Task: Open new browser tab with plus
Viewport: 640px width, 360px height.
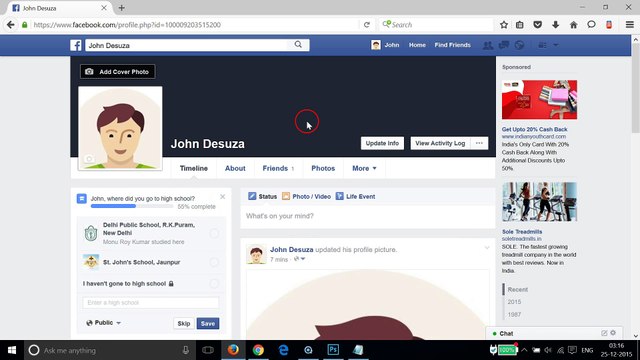Action: [122, 8]
